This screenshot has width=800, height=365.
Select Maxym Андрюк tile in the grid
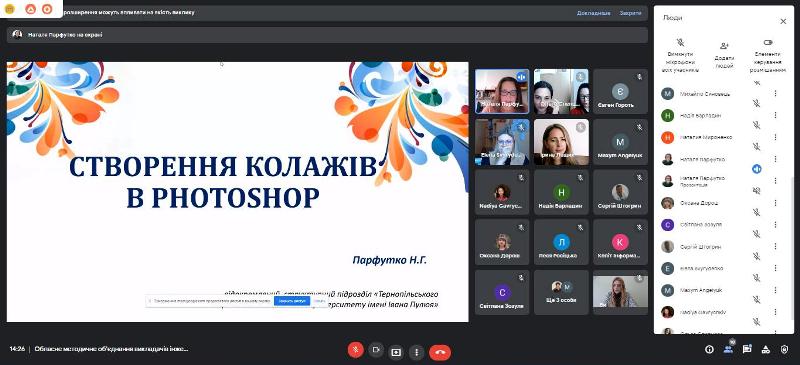620,142
